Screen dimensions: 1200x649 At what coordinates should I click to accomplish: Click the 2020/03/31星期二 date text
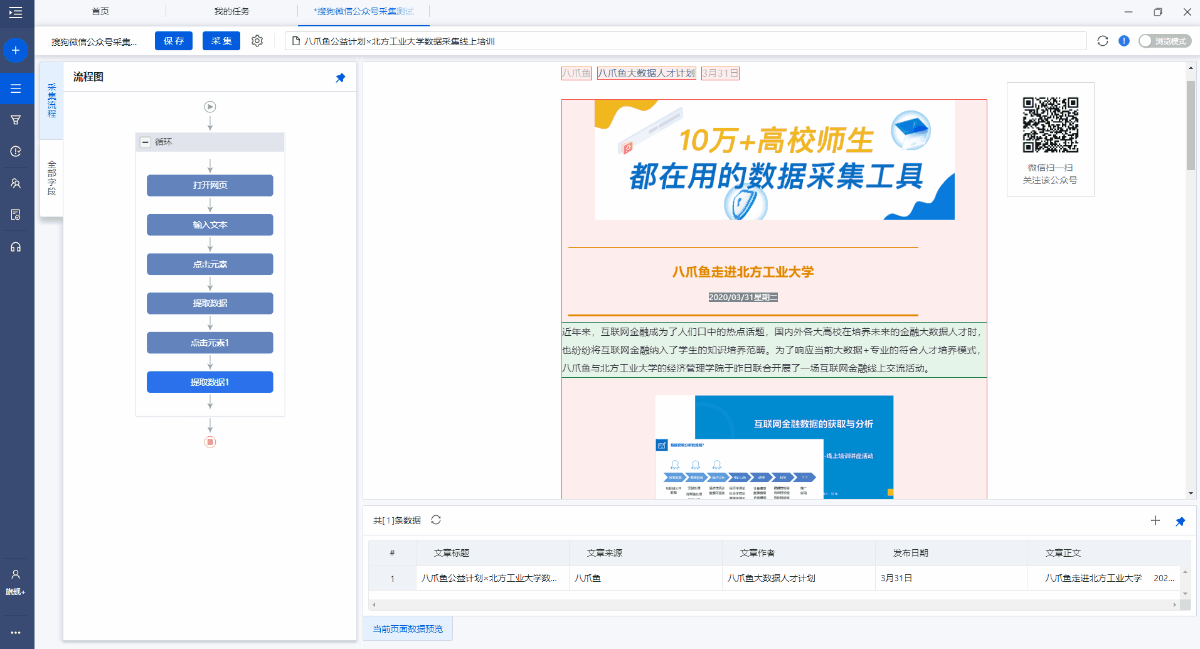pos(743,297)
